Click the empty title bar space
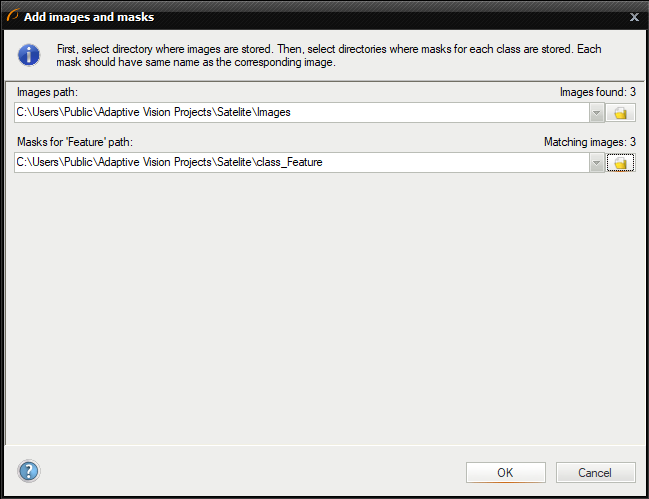This screenshot has height=499, width=649. (x=400, y=17)
